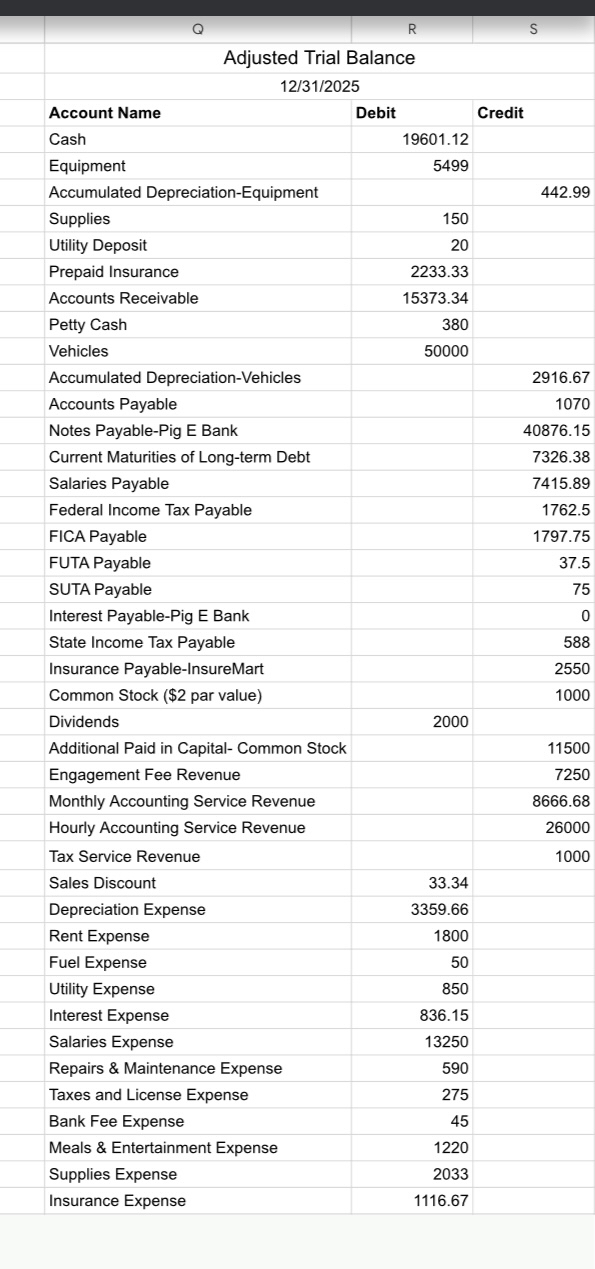Select the Debit header cell
The image size is (595, 1269).
click(413, 113)
